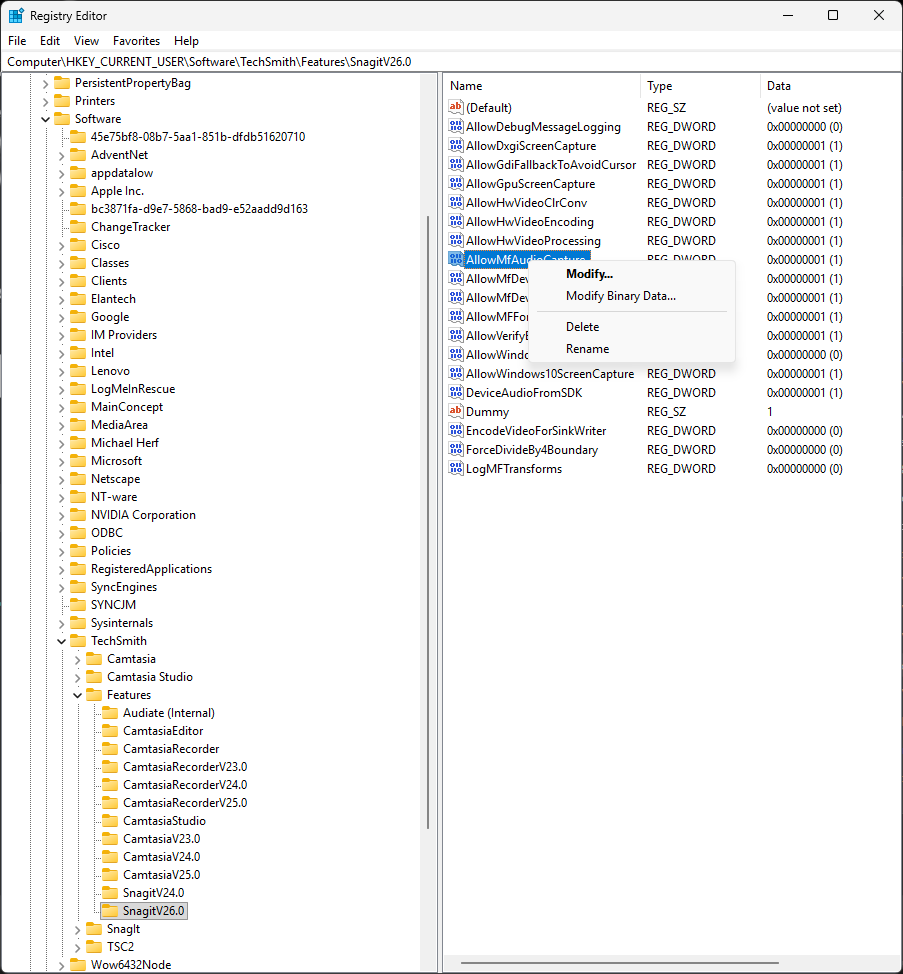Select the Audiate (Internal) key
The width and height of the screenshot is (903, 974).
tap(168, 712)
